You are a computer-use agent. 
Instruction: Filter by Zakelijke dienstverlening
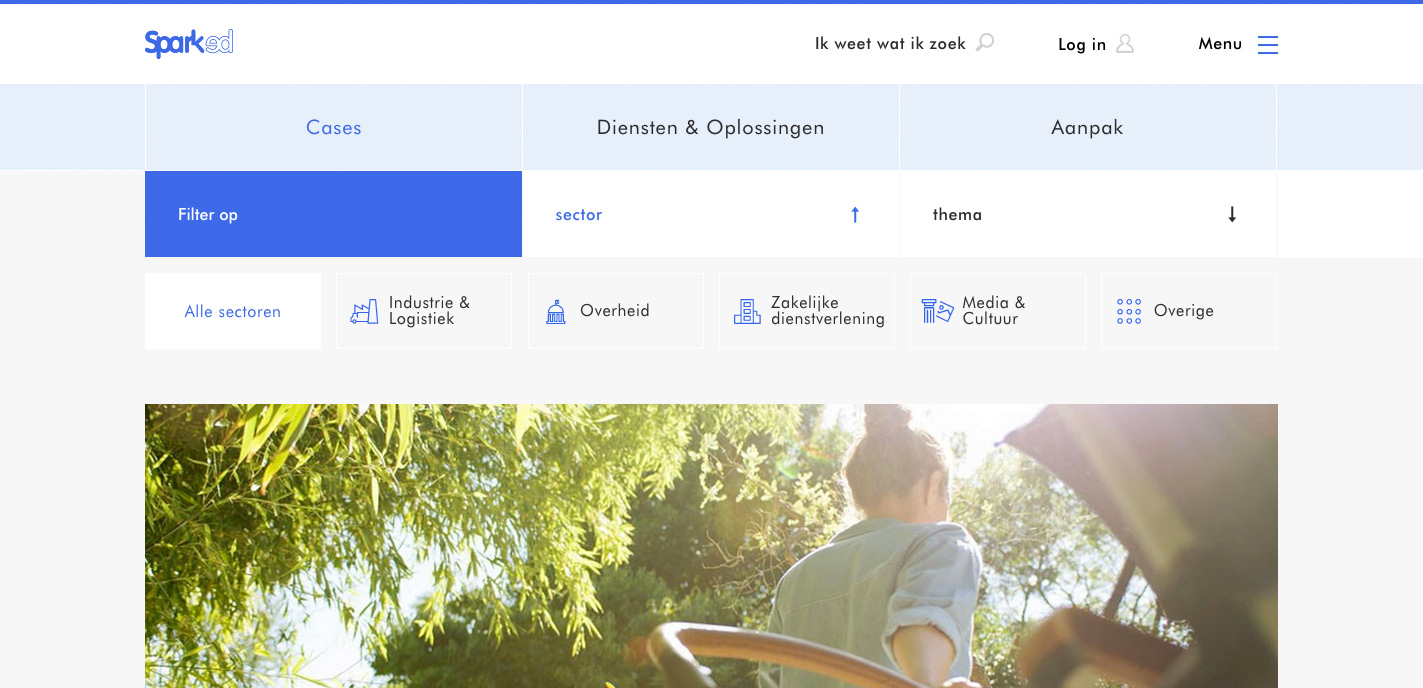807,311
